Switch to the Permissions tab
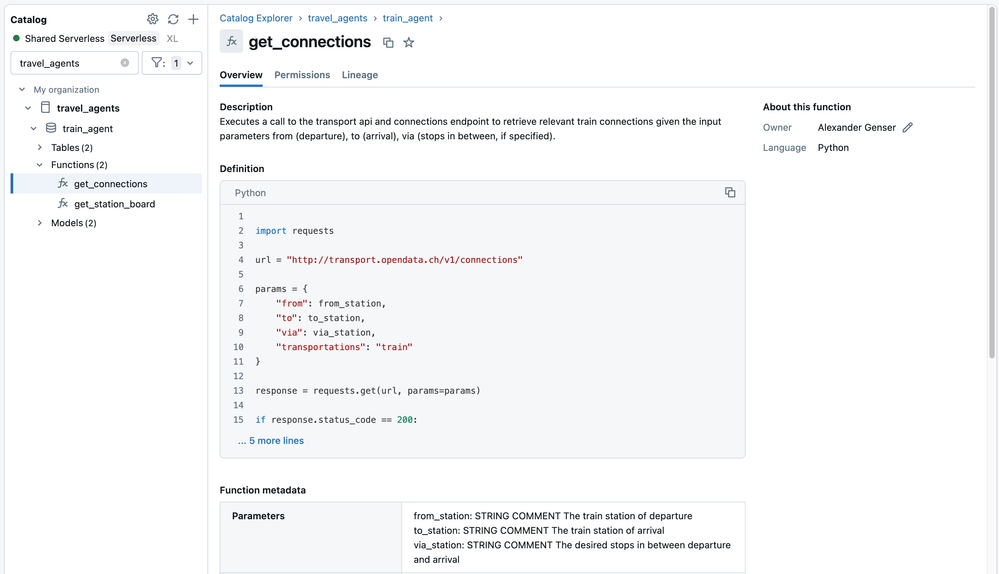Viewport: 999px width, 574px height. [x=302, y=75]
